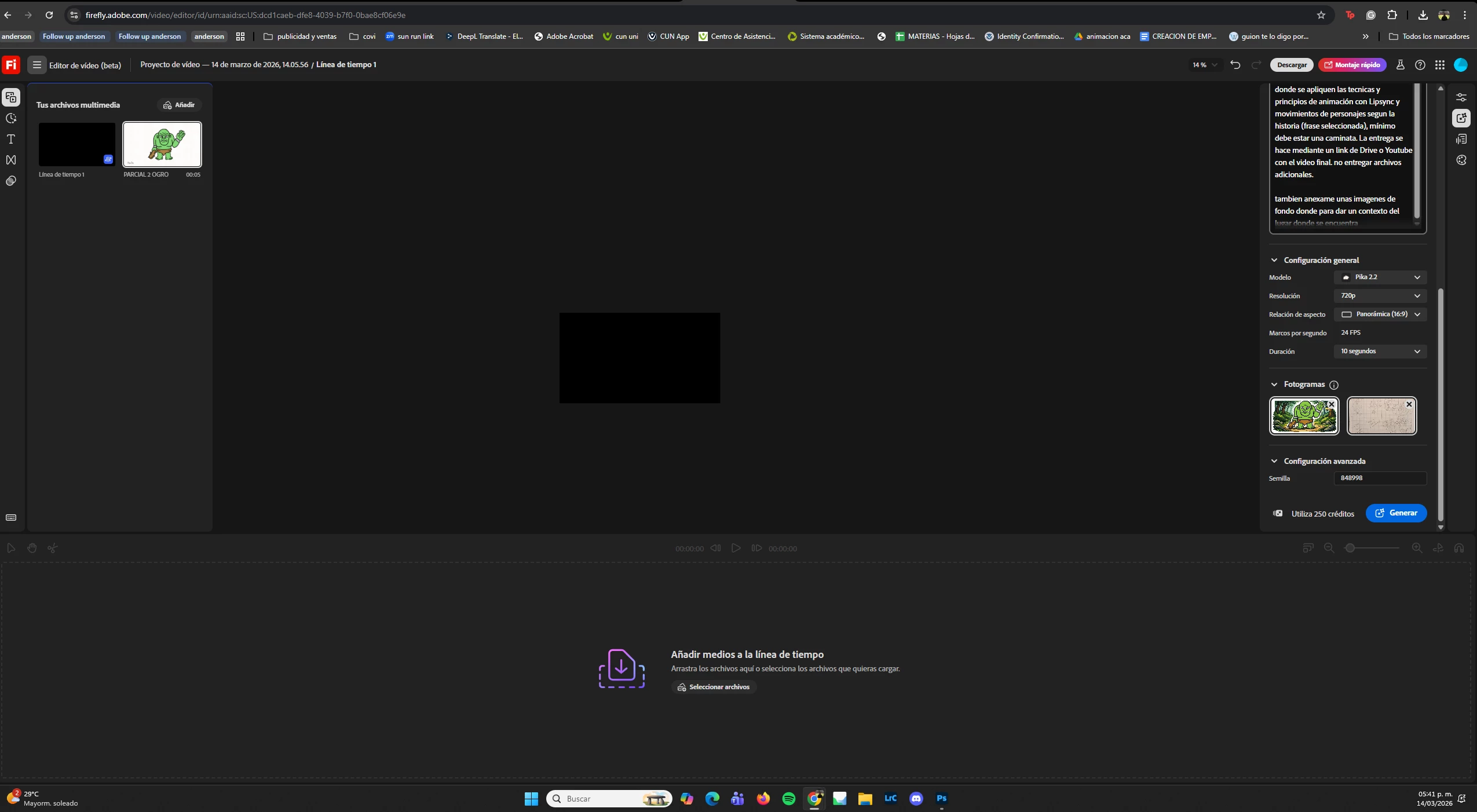Select the razor cut tool
This screenshot has height=812, width=1477.
tap(53, 548)
